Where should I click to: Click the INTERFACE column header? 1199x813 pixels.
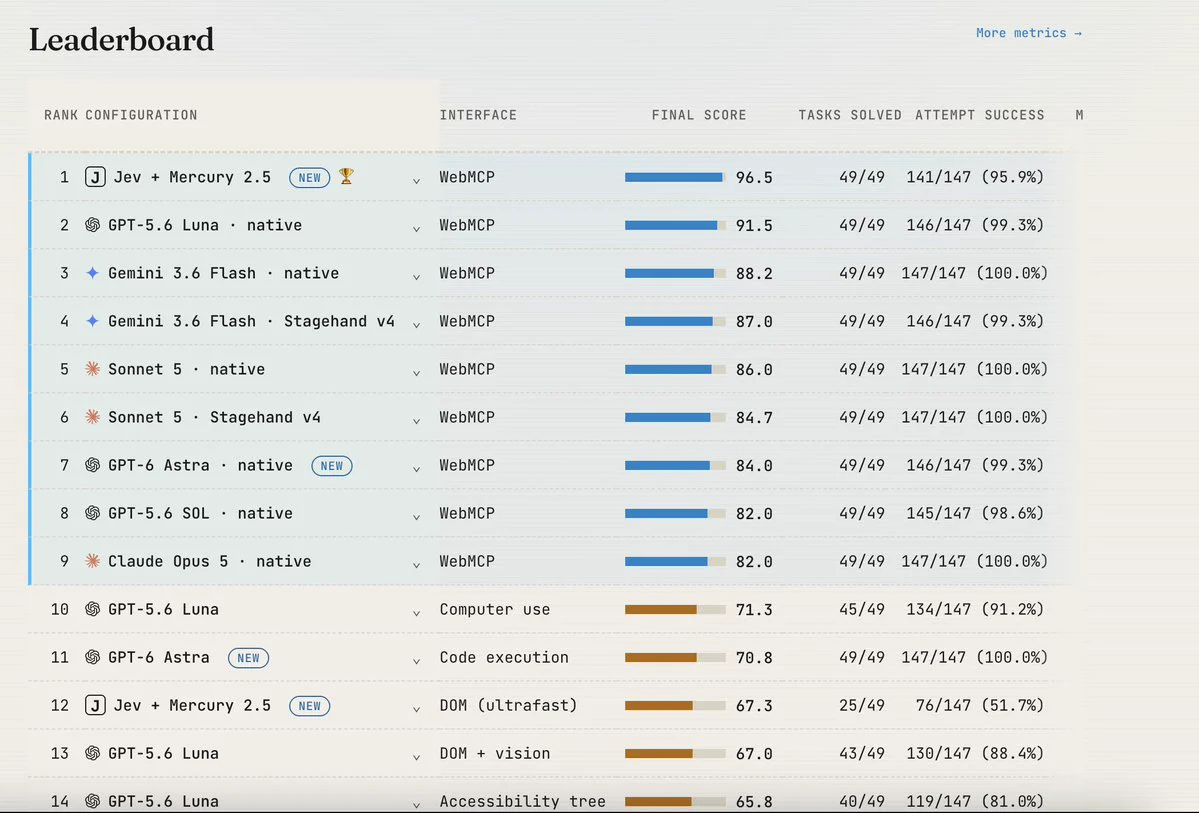point(478,115)
